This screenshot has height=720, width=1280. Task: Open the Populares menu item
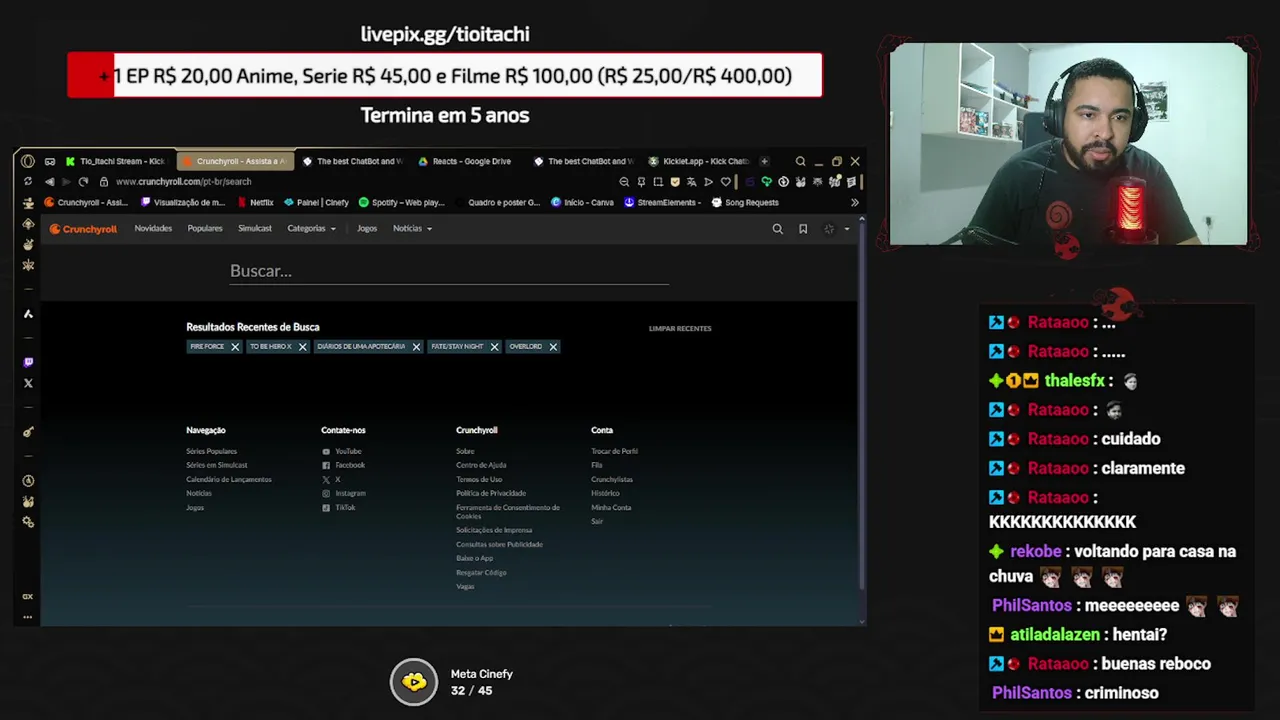point(205,229)
